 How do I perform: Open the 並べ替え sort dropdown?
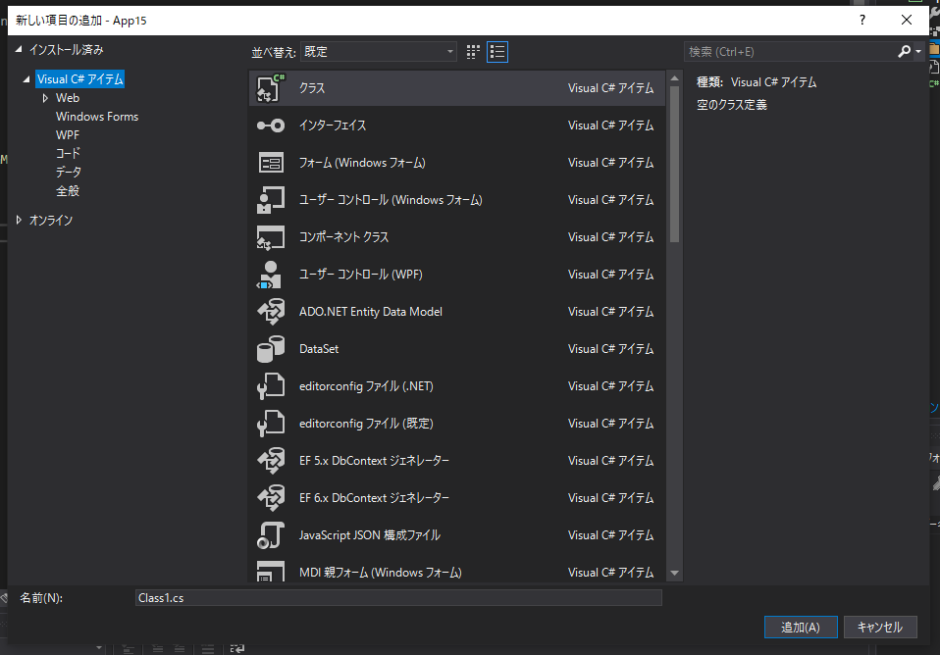coord(378,52)
